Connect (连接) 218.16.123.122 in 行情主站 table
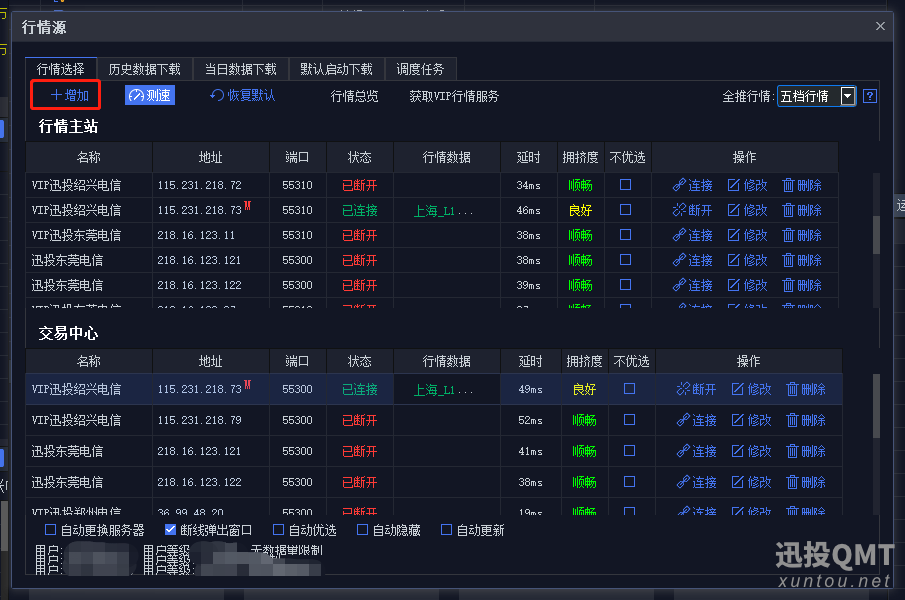The width and height of the screenshot is (905, 600). (x=693, y=285)
